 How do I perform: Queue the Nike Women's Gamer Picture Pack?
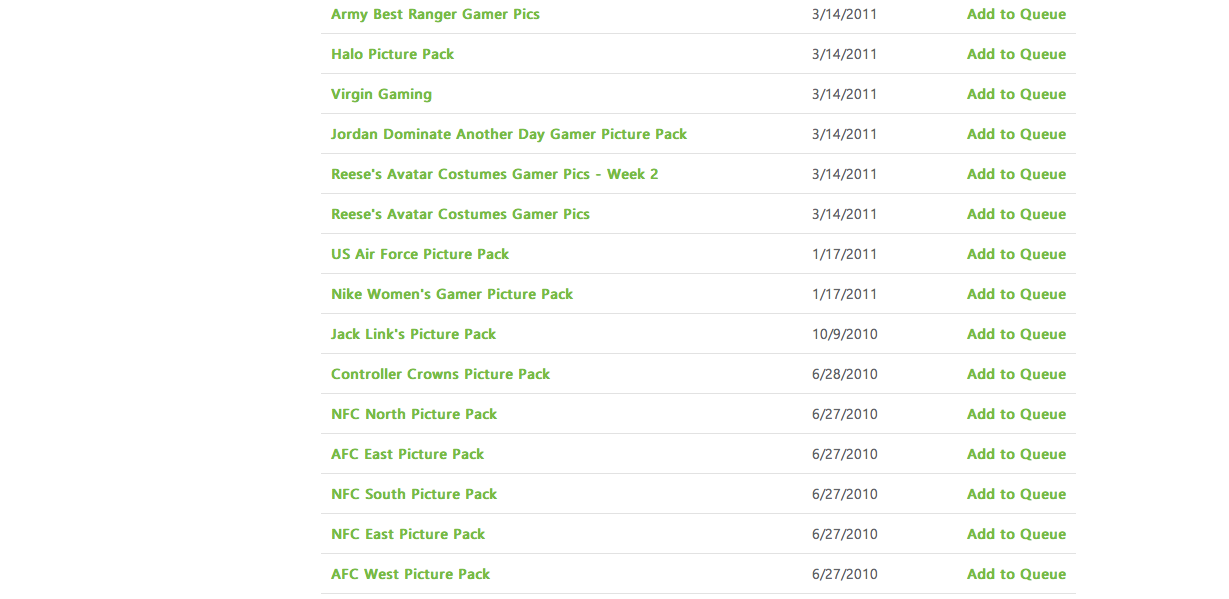coord(1016,294)
